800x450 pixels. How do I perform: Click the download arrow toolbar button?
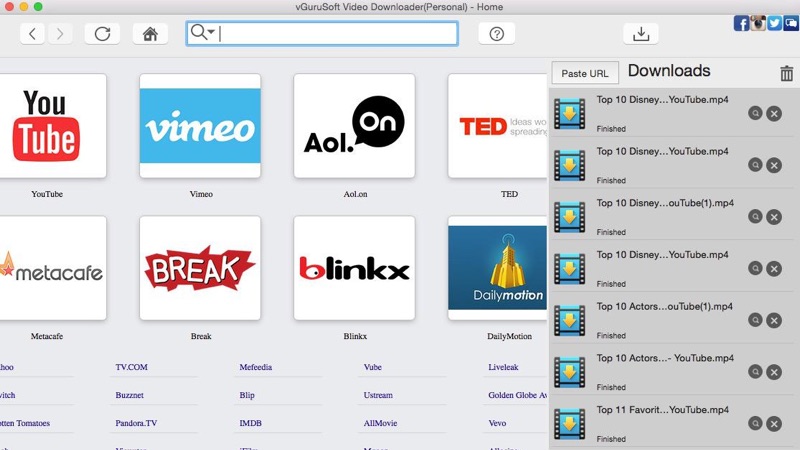click(x=641, y=34)
